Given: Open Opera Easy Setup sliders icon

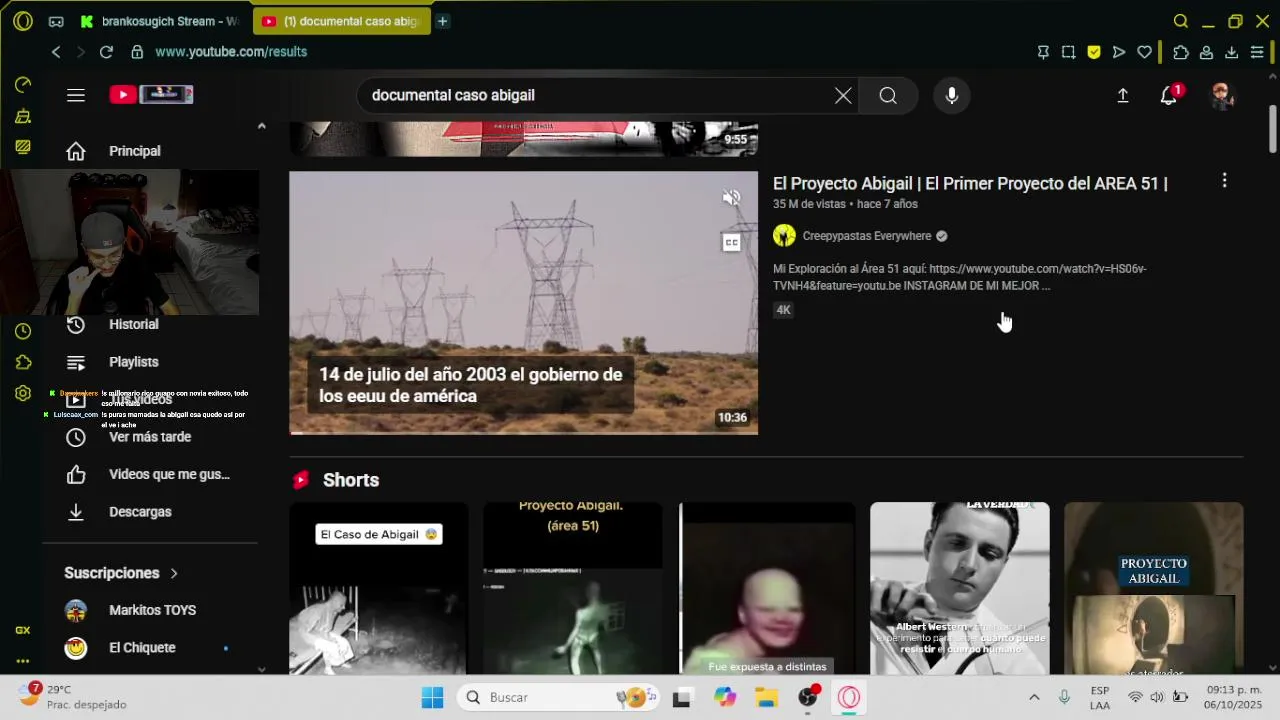Looking at the screenshot, I should pos(1257,52).
